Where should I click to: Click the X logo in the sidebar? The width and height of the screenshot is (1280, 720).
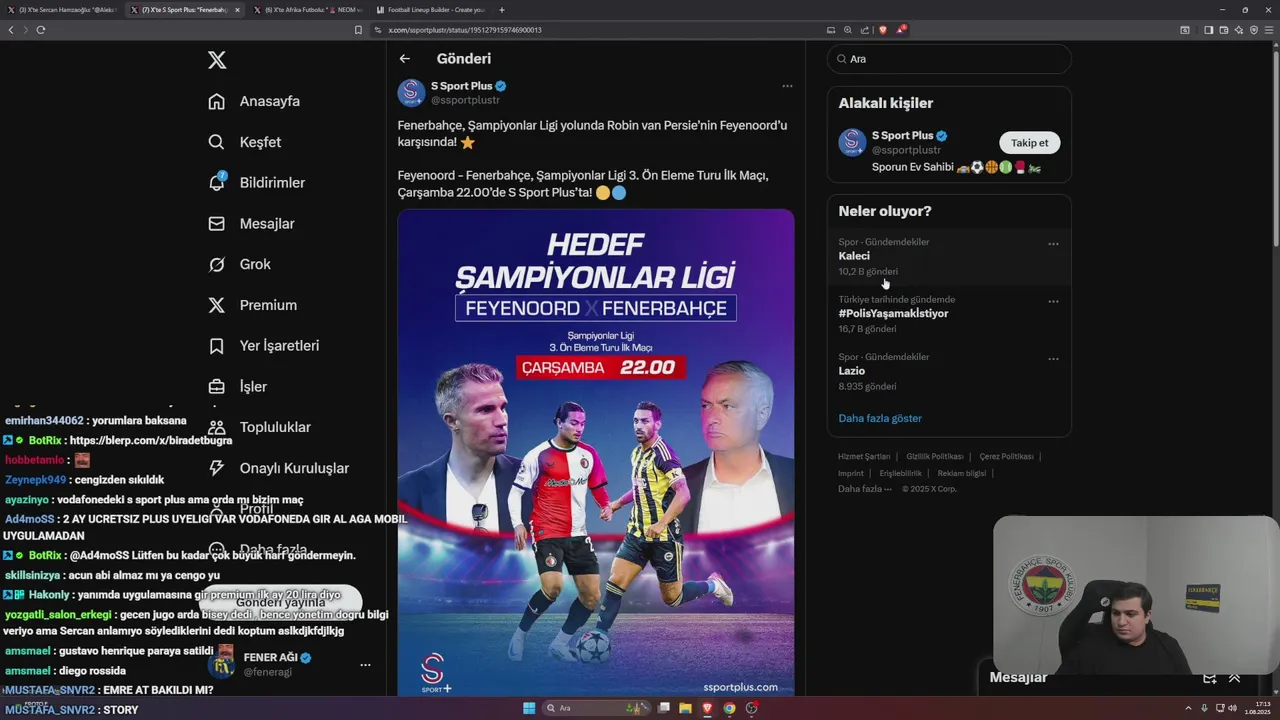point(217,60)
